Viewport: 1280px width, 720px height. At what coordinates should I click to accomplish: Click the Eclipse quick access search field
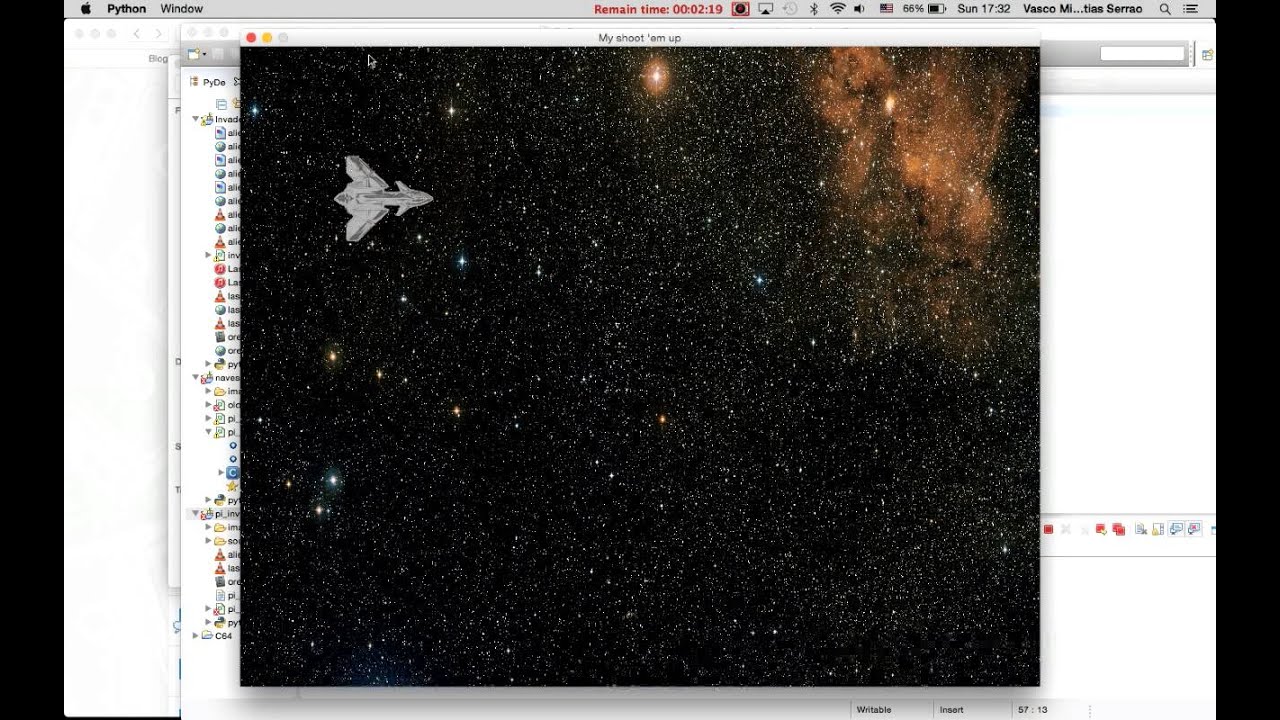click(x=1142, y=54)
